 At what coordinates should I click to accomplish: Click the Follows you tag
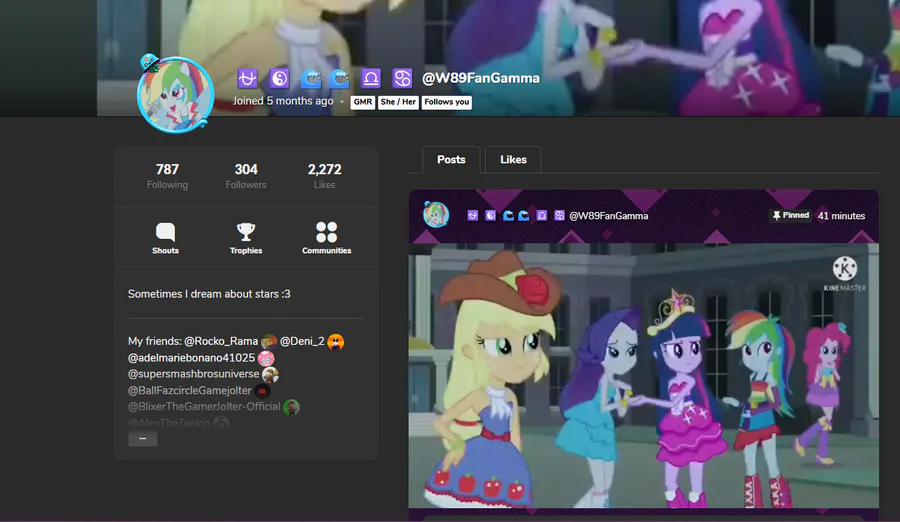click(x=447, y=102)
